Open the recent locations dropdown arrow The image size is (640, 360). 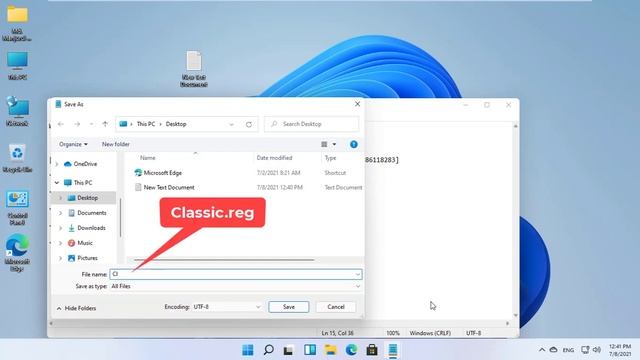[x=91, y=124]
